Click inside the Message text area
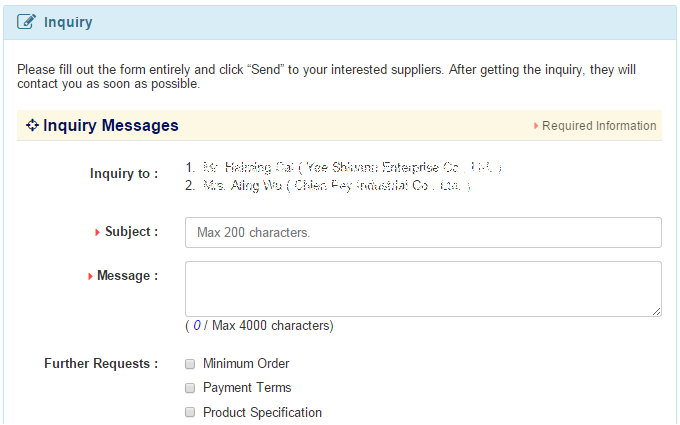This screenshot has height=425, width=680. tap(423, 289)
